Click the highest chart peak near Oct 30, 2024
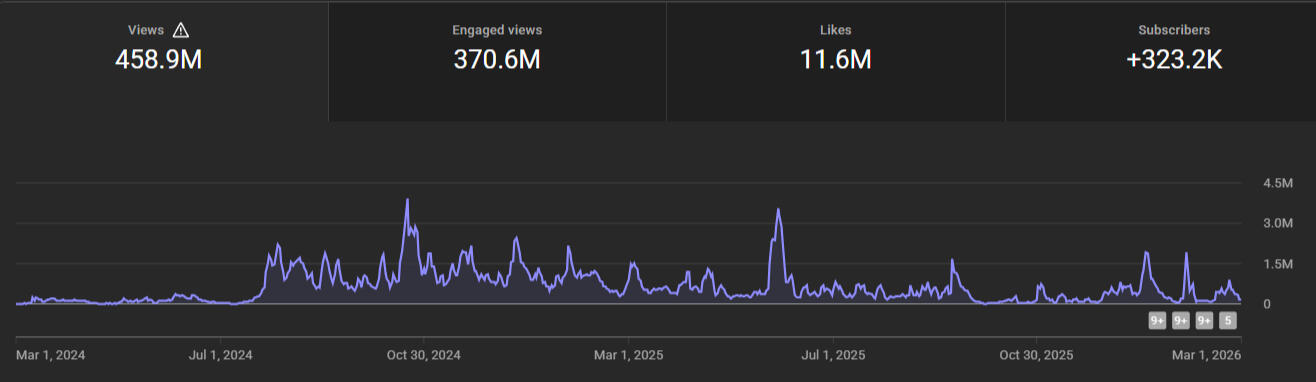Screen dimensions: 1316x382 [x=407, y=200]
